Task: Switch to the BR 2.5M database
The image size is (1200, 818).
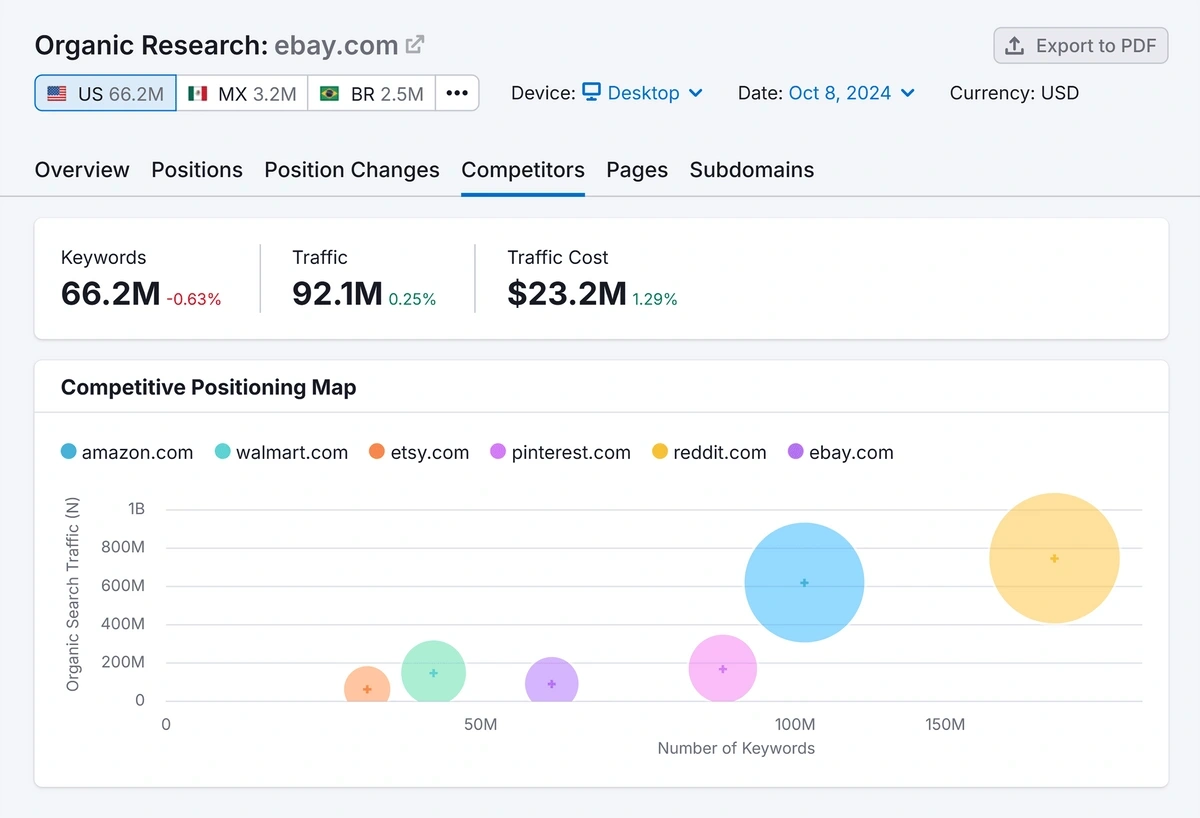Action: coord(372,93)
